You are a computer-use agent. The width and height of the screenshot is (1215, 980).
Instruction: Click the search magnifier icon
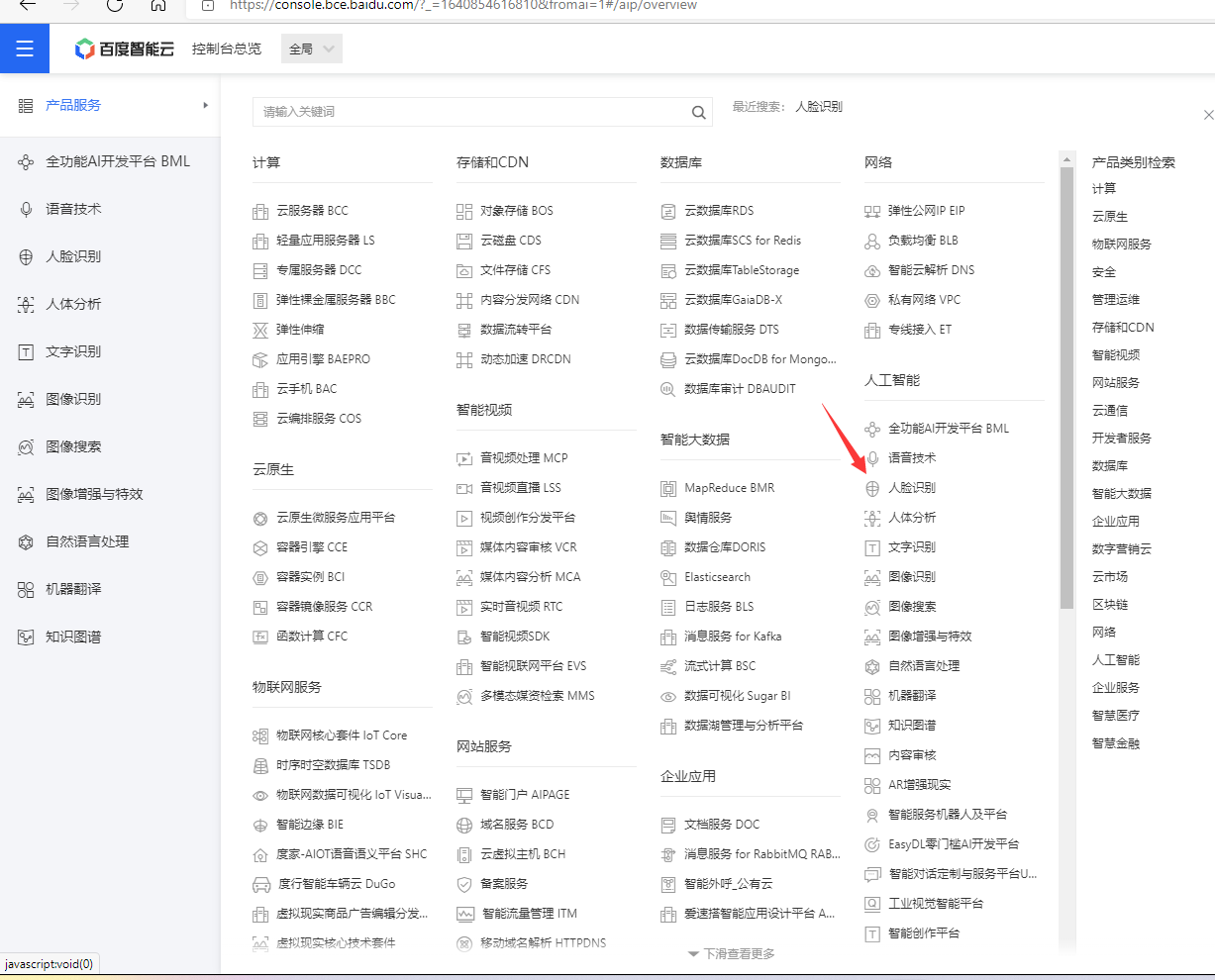(699, 112)
